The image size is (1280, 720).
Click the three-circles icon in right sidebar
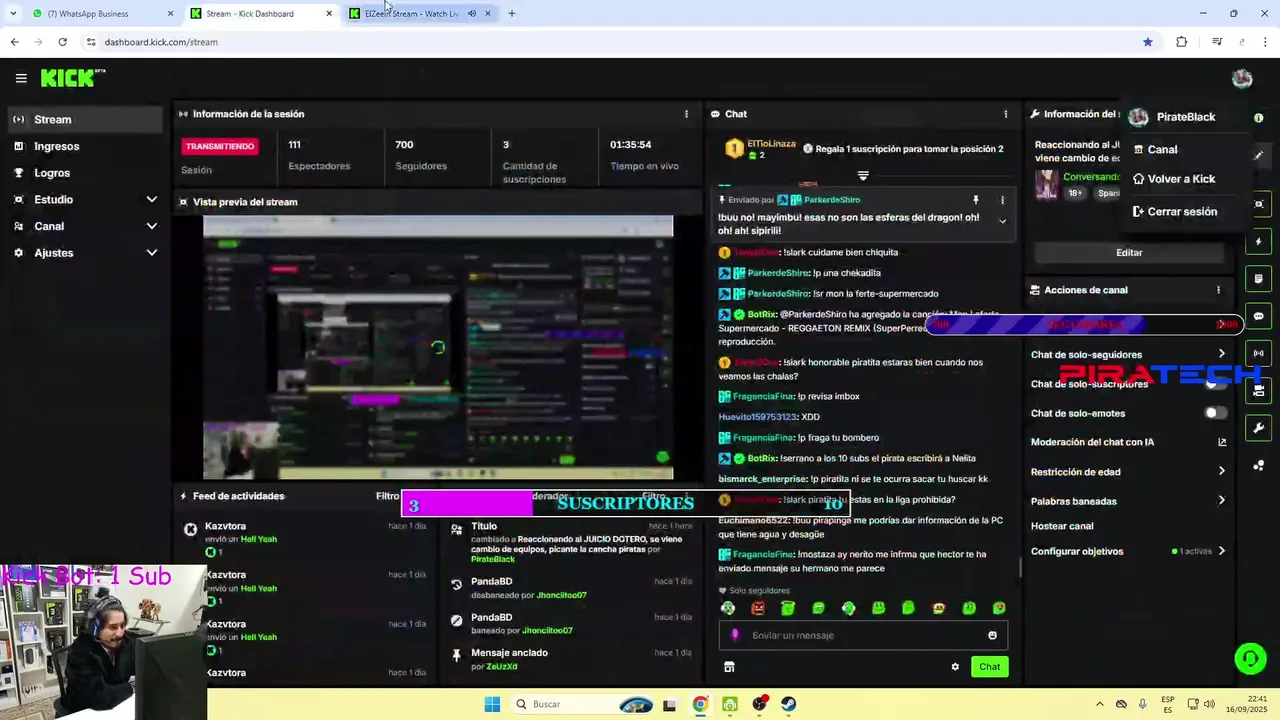click(1258, 465)
